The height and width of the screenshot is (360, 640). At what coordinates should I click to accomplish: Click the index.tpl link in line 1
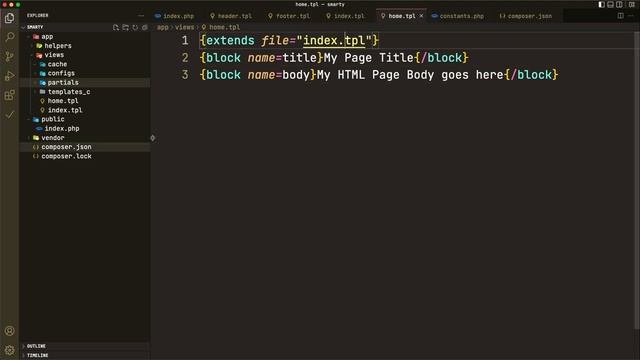click(x=334, y=41)
